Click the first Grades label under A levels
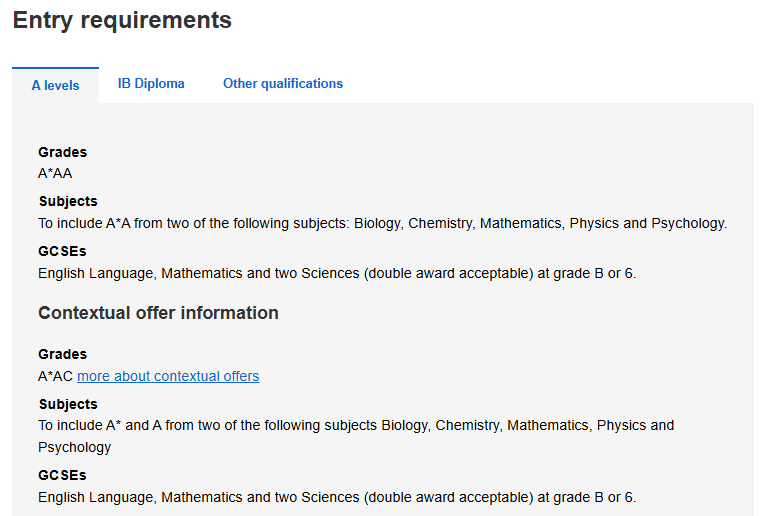Screen dimensions: 765x516 (62, 152)
